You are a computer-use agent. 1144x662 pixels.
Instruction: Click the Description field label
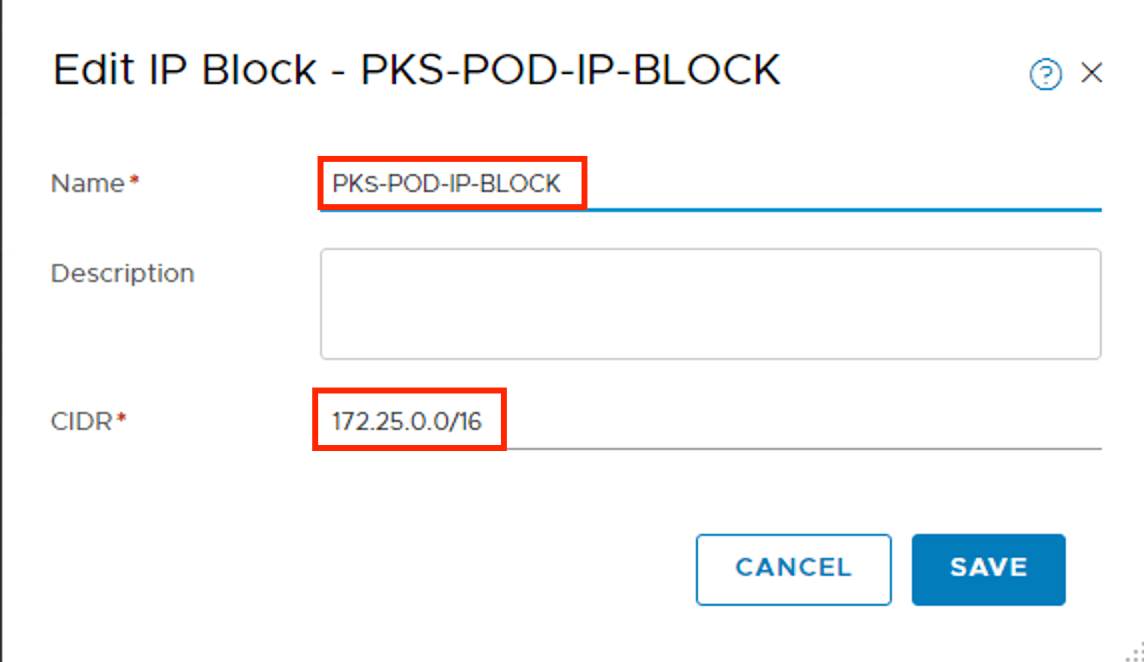coord(122,273)
